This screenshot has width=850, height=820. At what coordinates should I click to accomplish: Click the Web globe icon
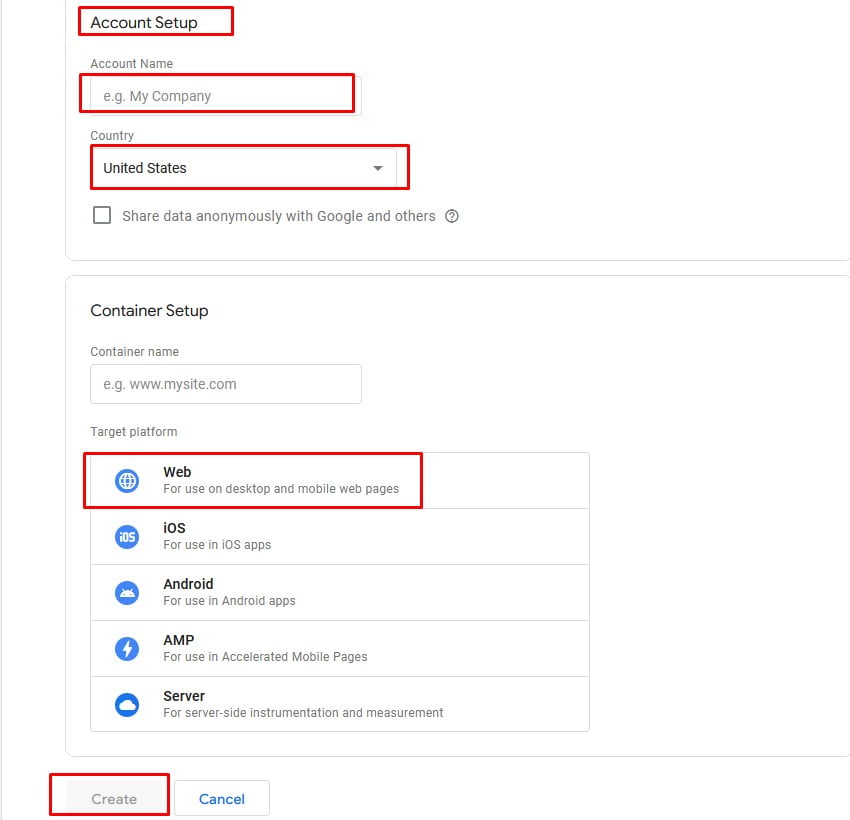coord(127,481)
